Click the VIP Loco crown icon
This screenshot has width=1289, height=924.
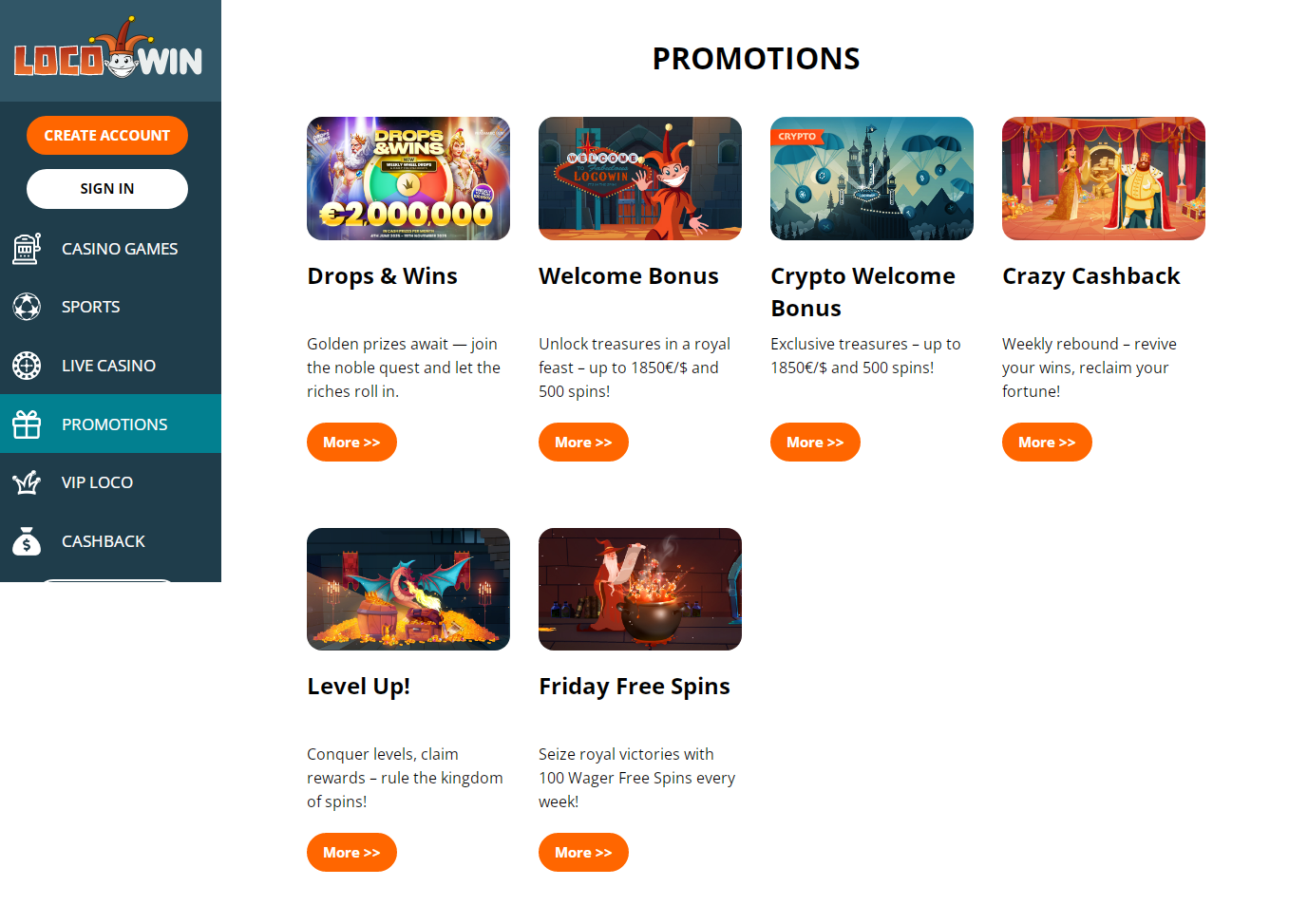click(27, 482)
